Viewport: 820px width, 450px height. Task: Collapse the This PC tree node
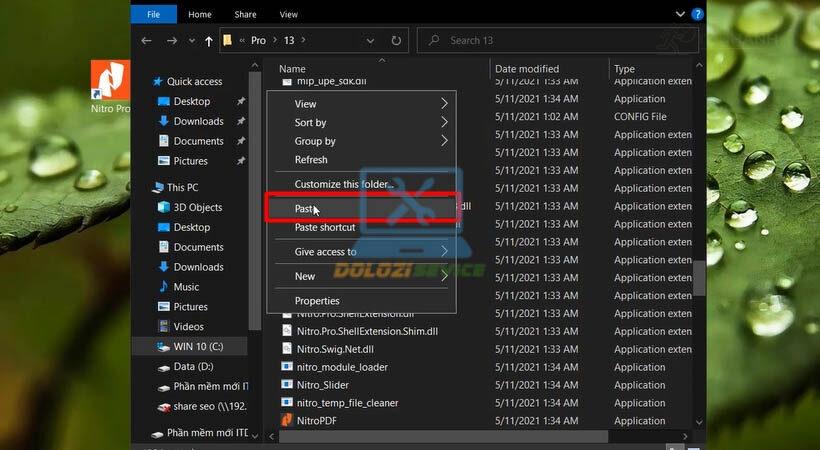[x=147, y=188]
